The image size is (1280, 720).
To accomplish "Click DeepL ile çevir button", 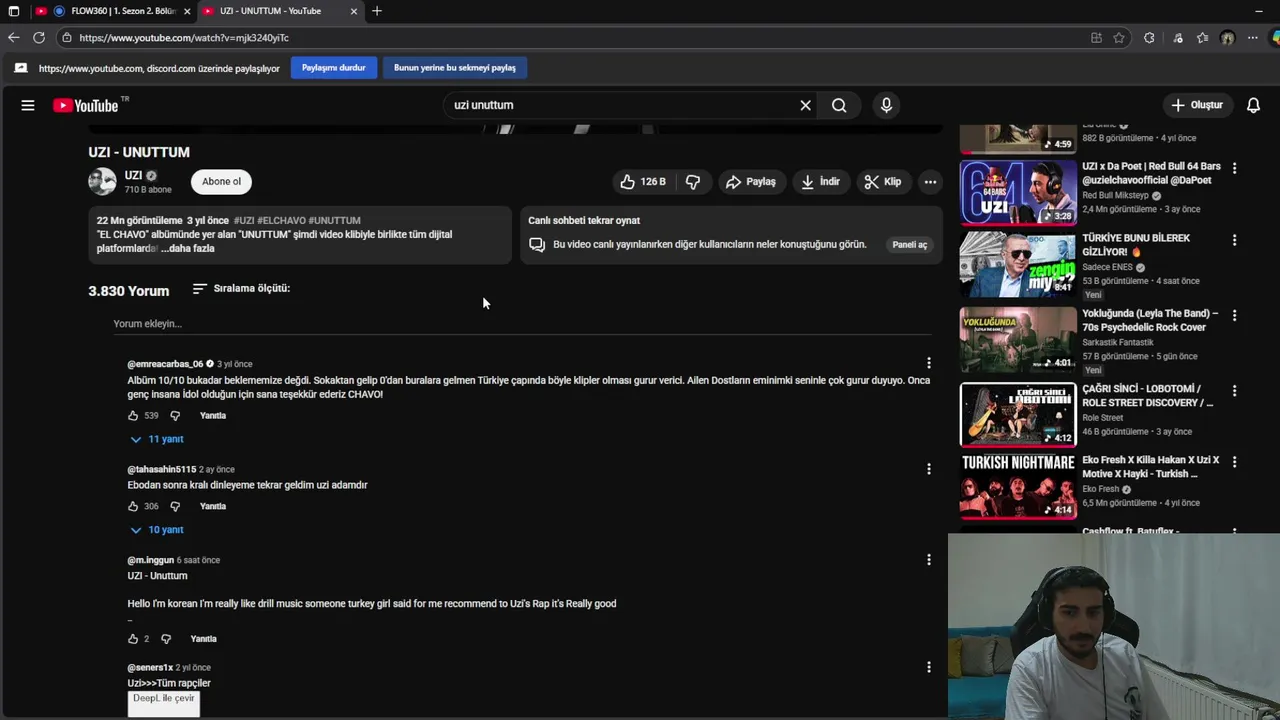I will [164, 703].
